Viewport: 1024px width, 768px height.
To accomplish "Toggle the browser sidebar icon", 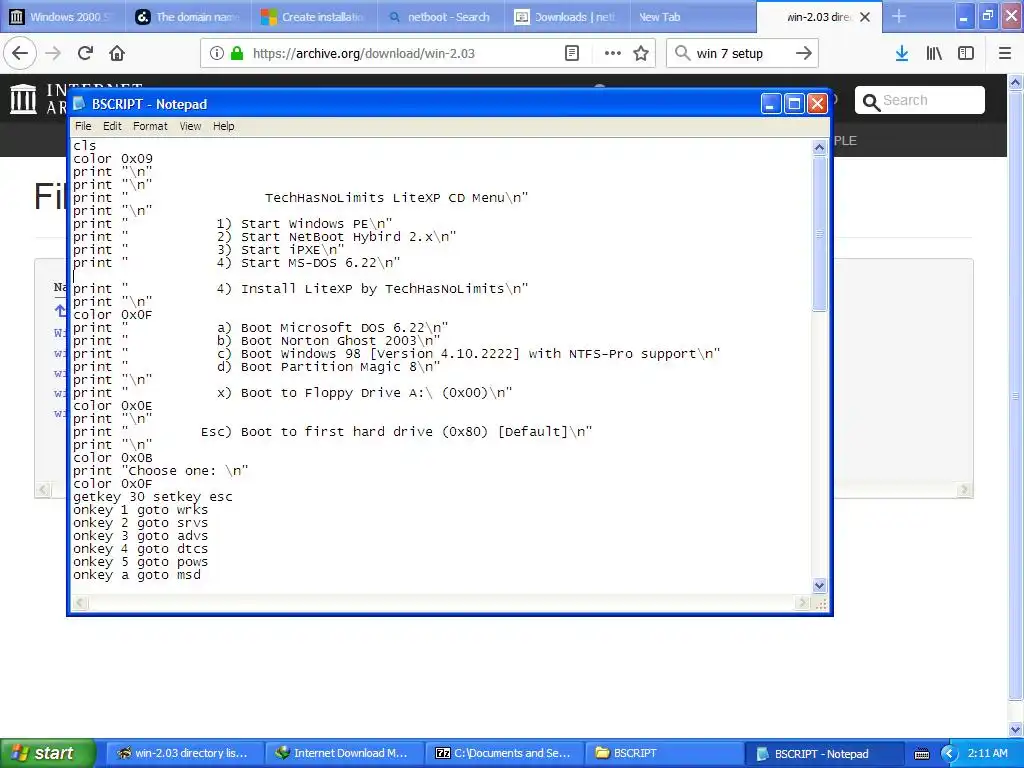I will [x=966, y=54].
